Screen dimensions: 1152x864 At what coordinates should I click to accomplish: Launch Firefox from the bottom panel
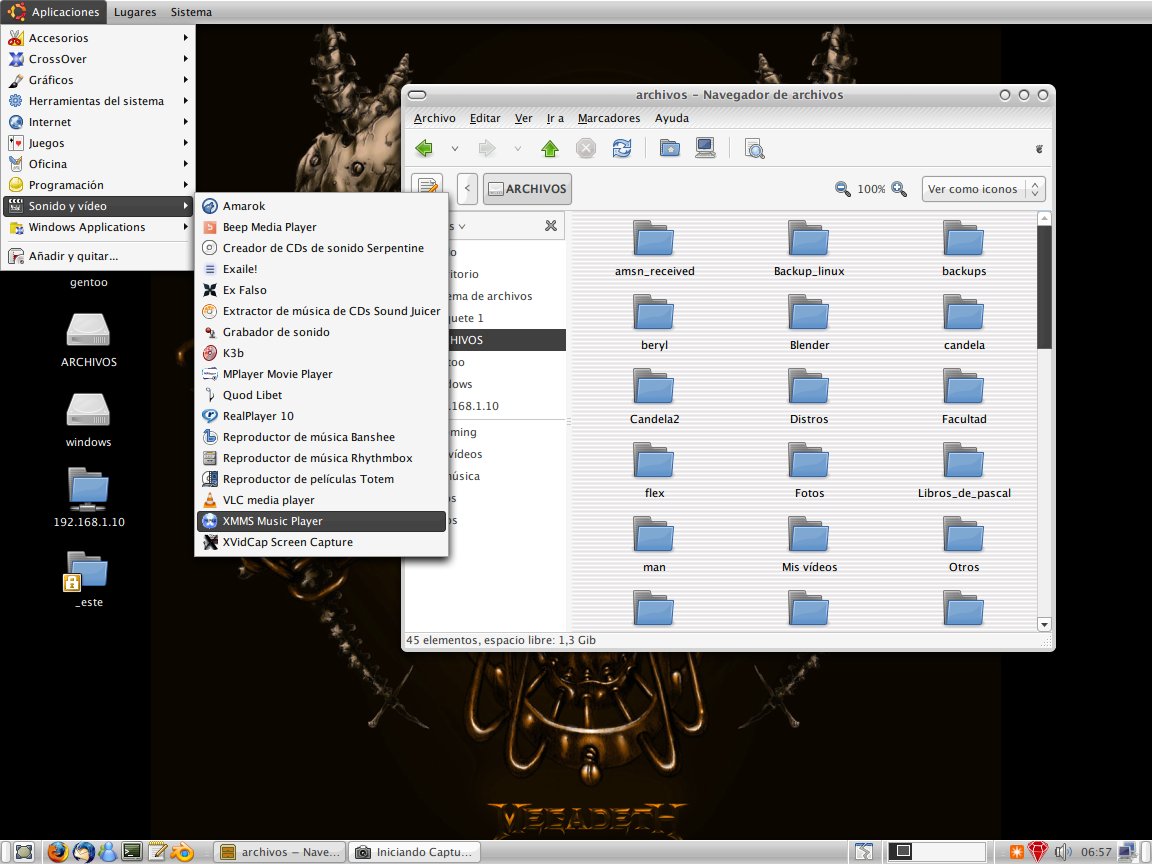click(x=57, y=852)
